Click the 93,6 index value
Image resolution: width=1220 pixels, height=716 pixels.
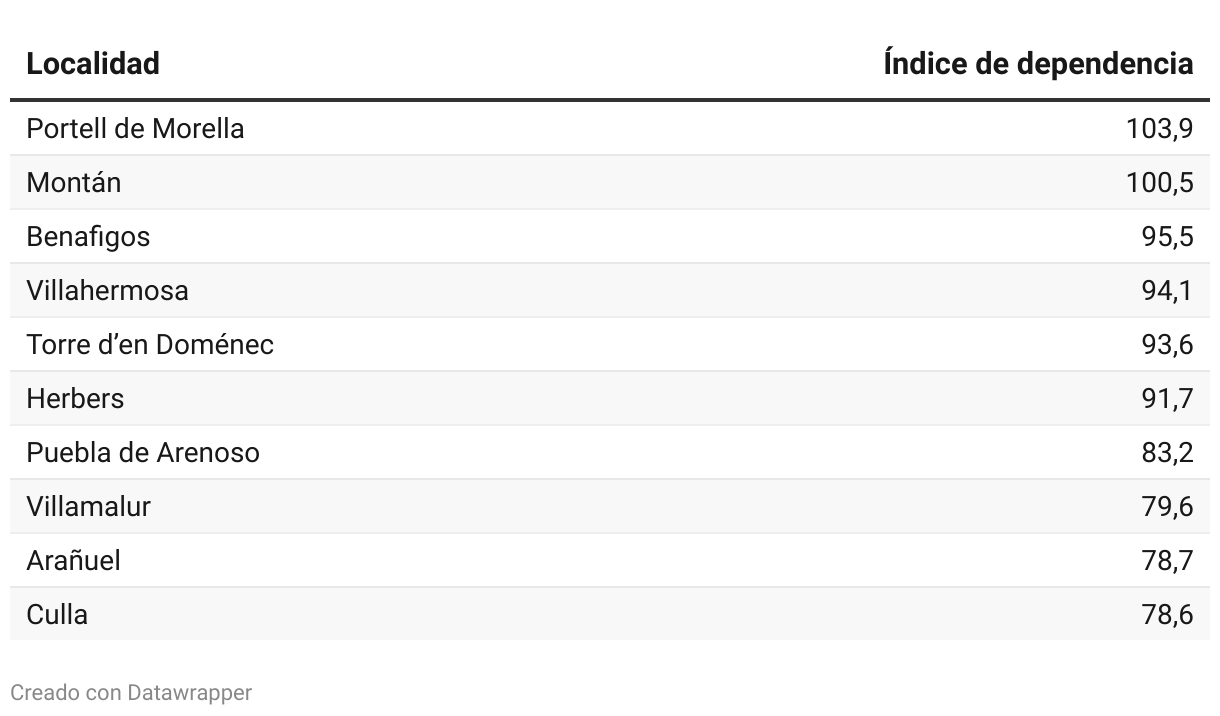click(1167, 345)
